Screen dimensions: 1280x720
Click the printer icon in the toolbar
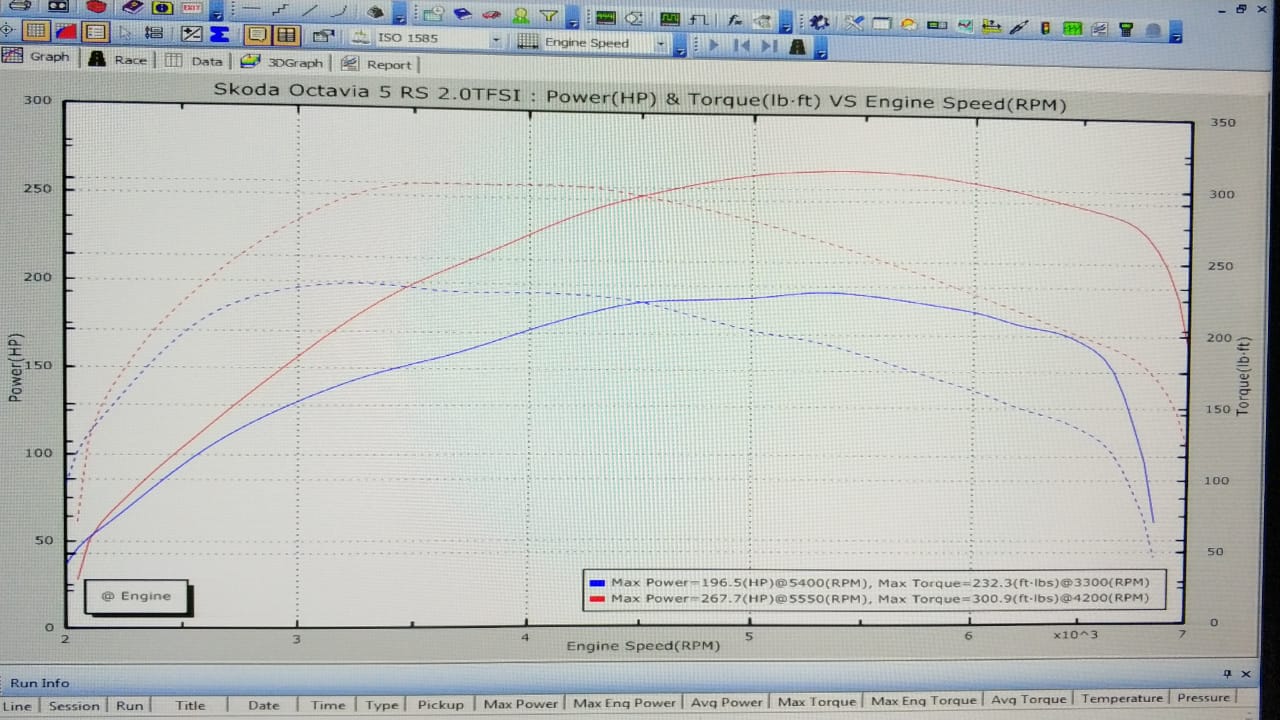pyautogui.click(x=21, y=6)
